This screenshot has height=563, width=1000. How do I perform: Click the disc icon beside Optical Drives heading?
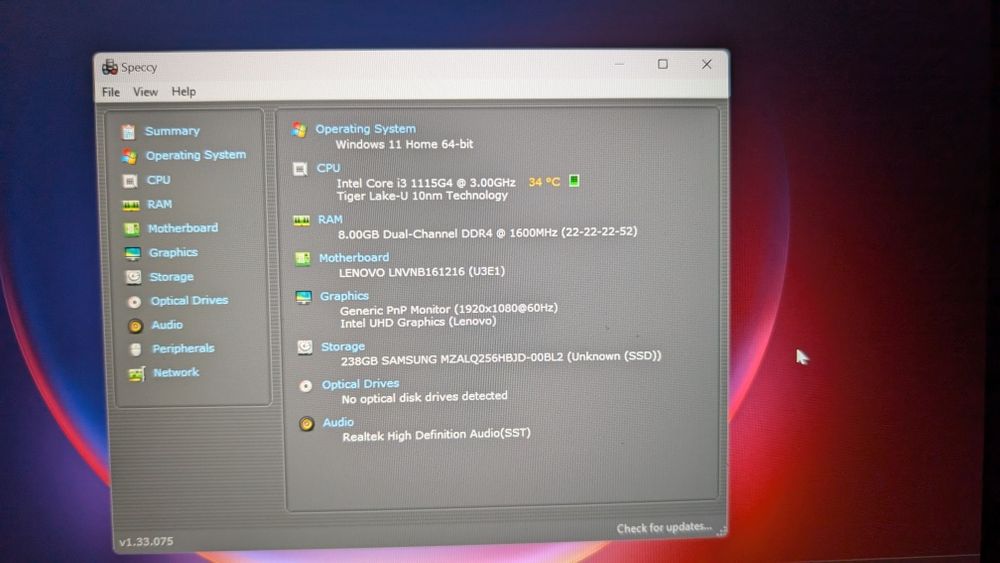306,386
